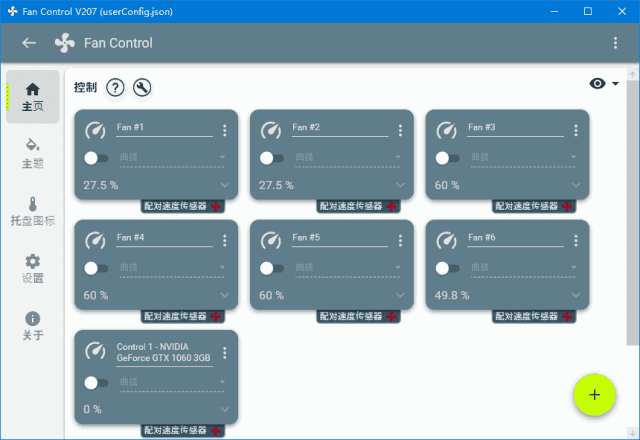Open Fan #2 card three-dot menu
This screenshot has width=640, height=440.
point(400,131)
